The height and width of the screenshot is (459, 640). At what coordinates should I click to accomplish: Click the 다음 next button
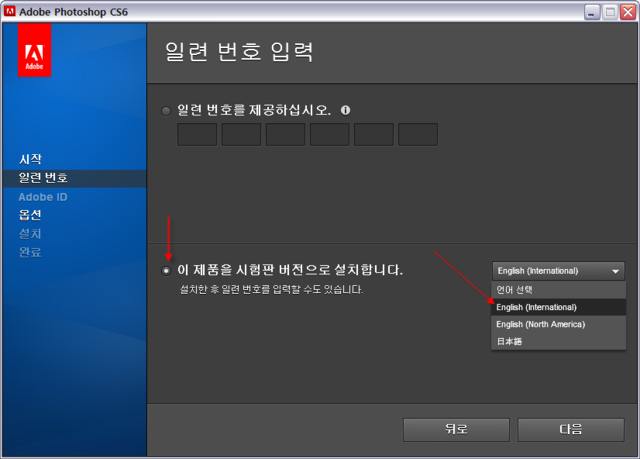tap(571, 430)
